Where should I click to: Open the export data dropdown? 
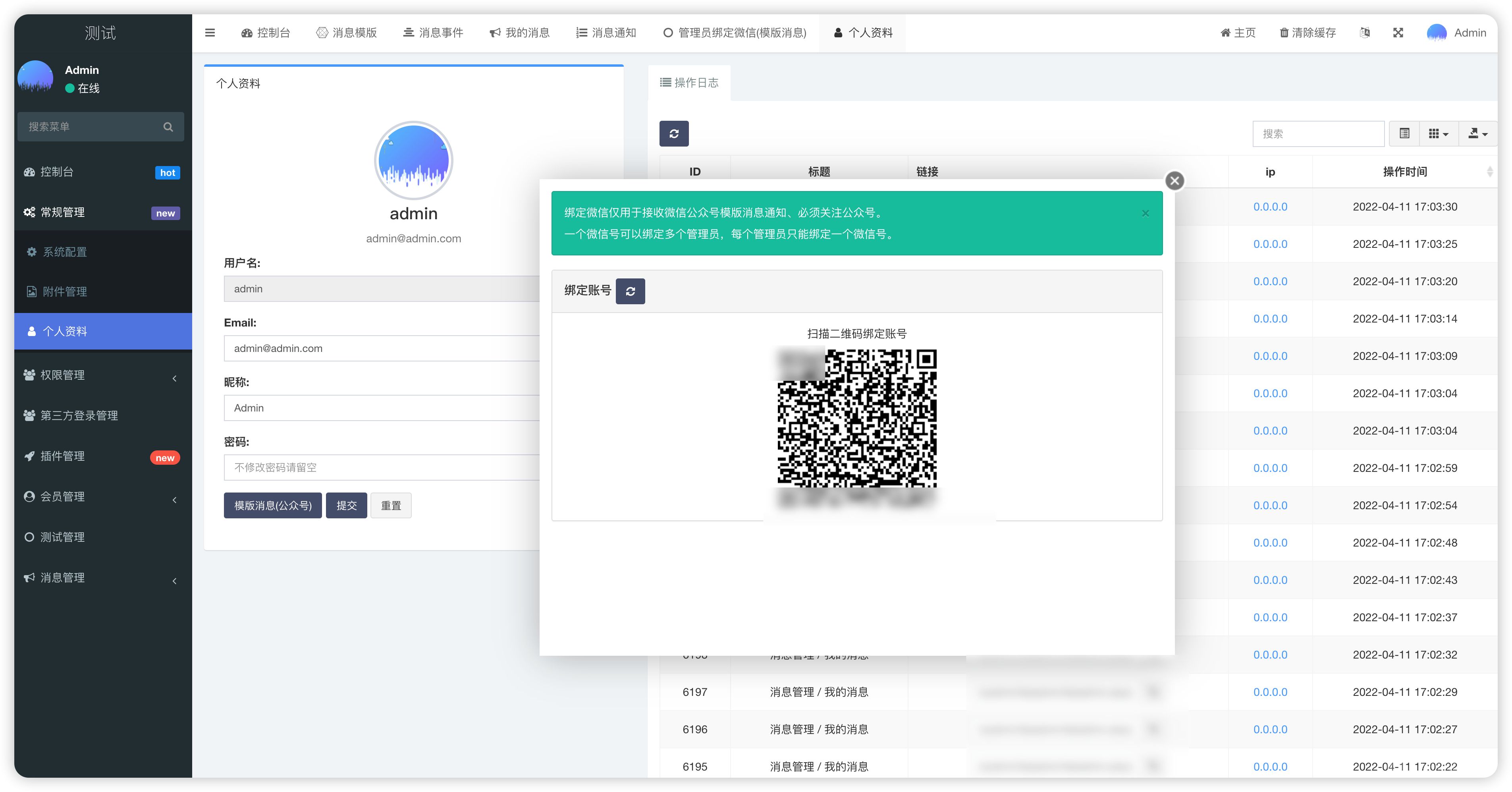(x=1477, y=134)
